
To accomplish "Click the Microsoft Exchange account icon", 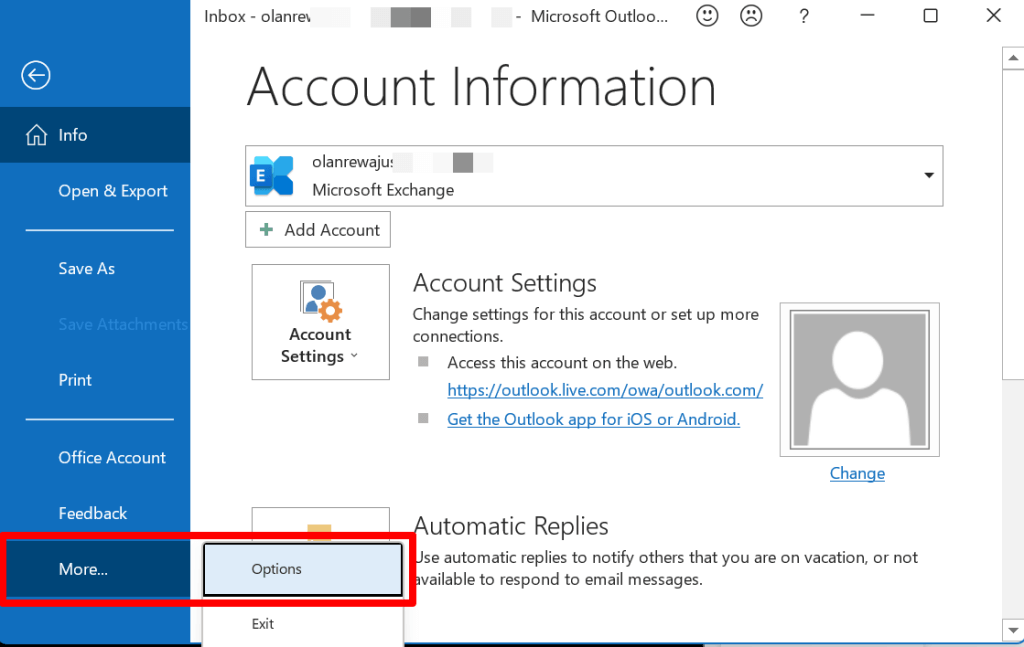I will point(273,176).
